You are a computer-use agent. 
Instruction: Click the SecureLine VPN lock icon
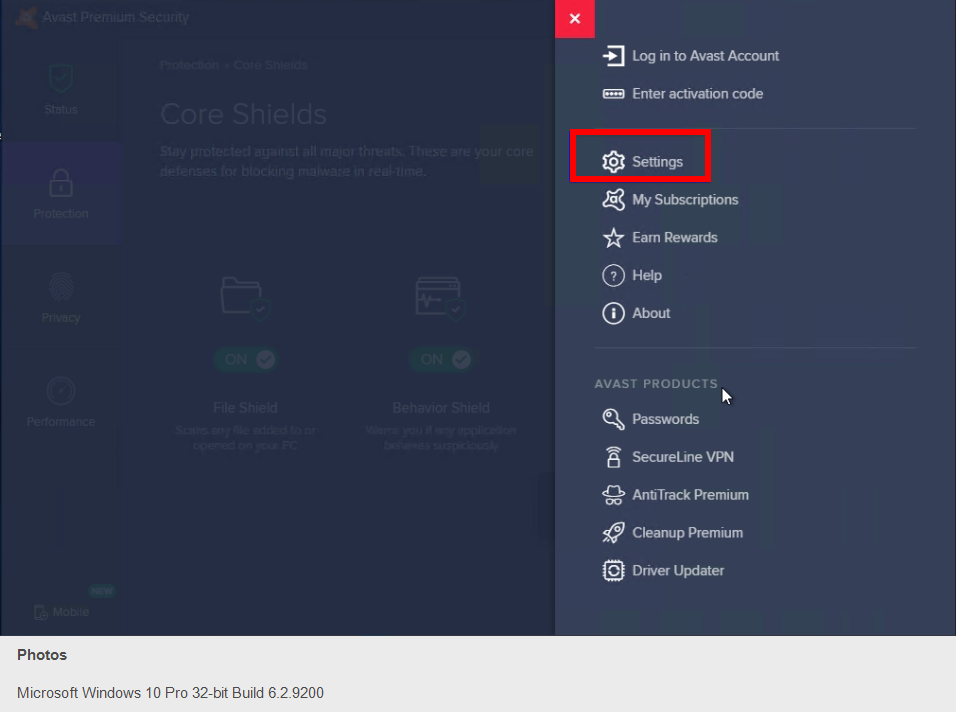[x=613, y=457]
